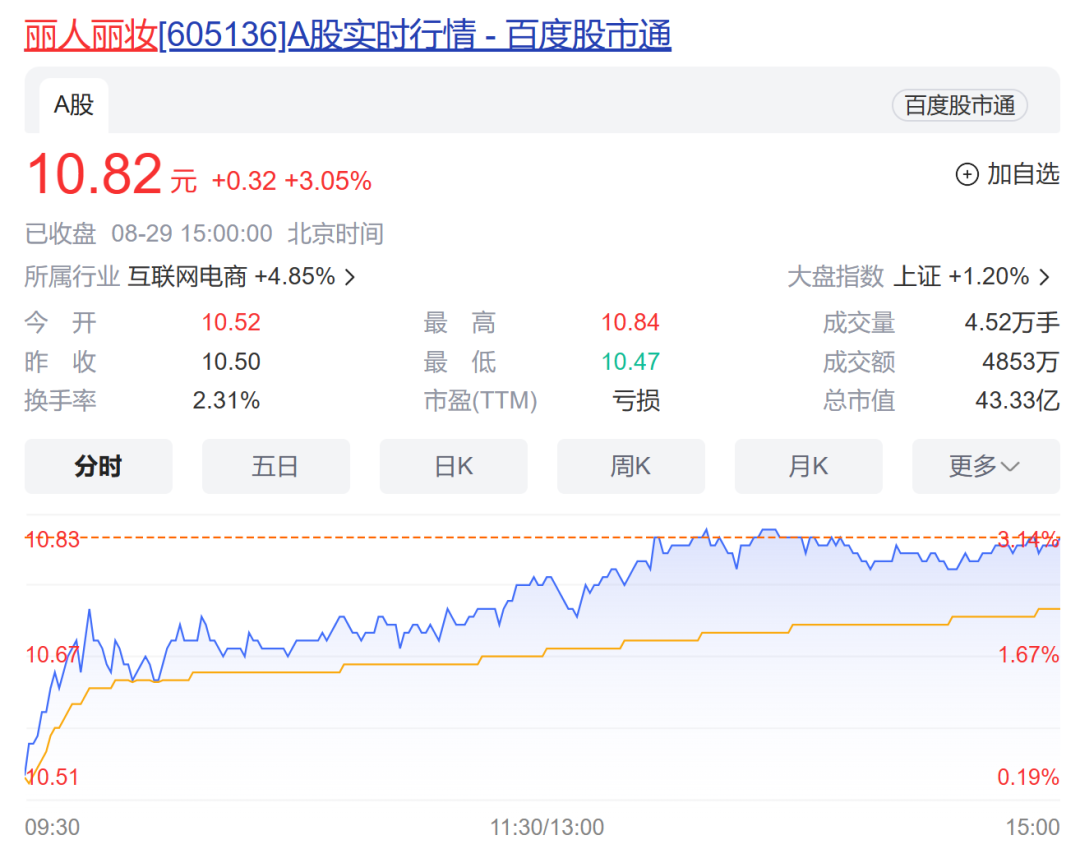Viewport: 1080px width, 849px height.
Task: Click the 10.67 price axis label
Action: (52, 654)
